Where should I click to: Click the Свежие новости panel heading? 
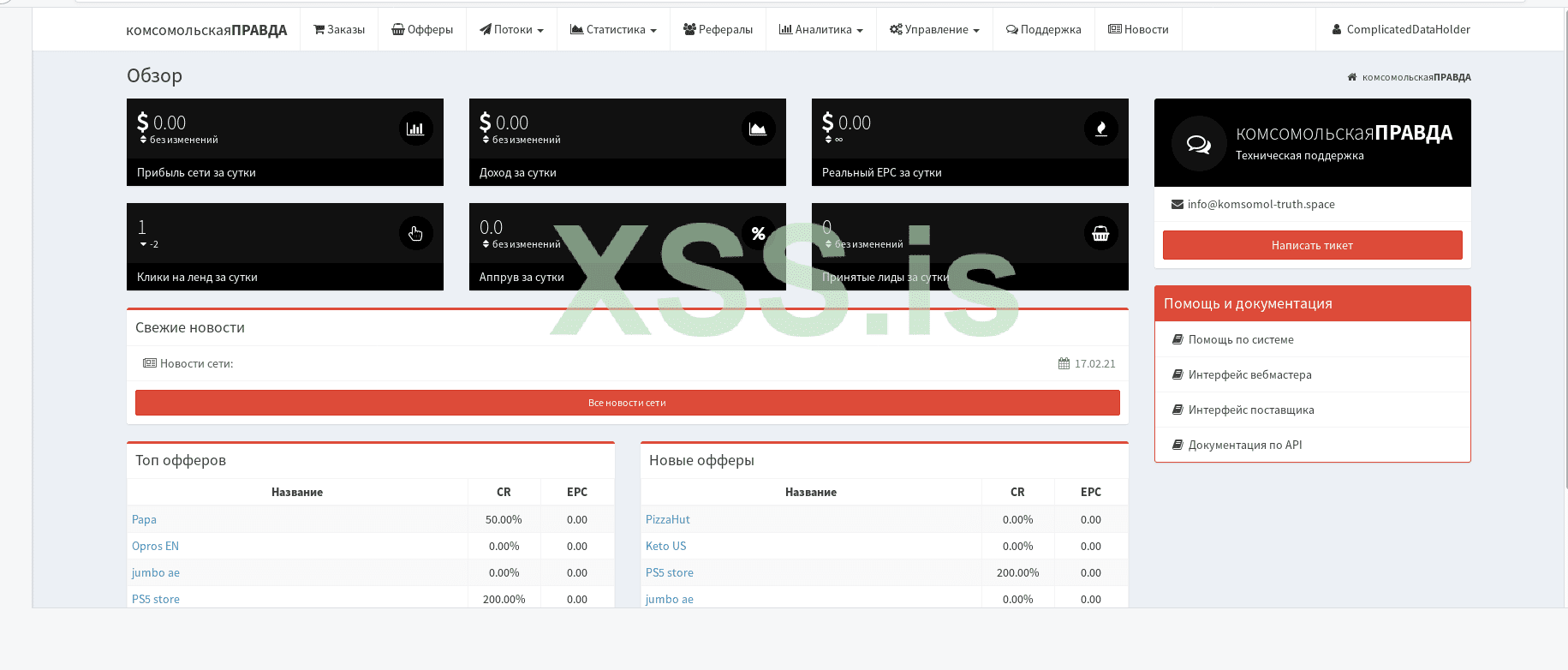(190, 327)
